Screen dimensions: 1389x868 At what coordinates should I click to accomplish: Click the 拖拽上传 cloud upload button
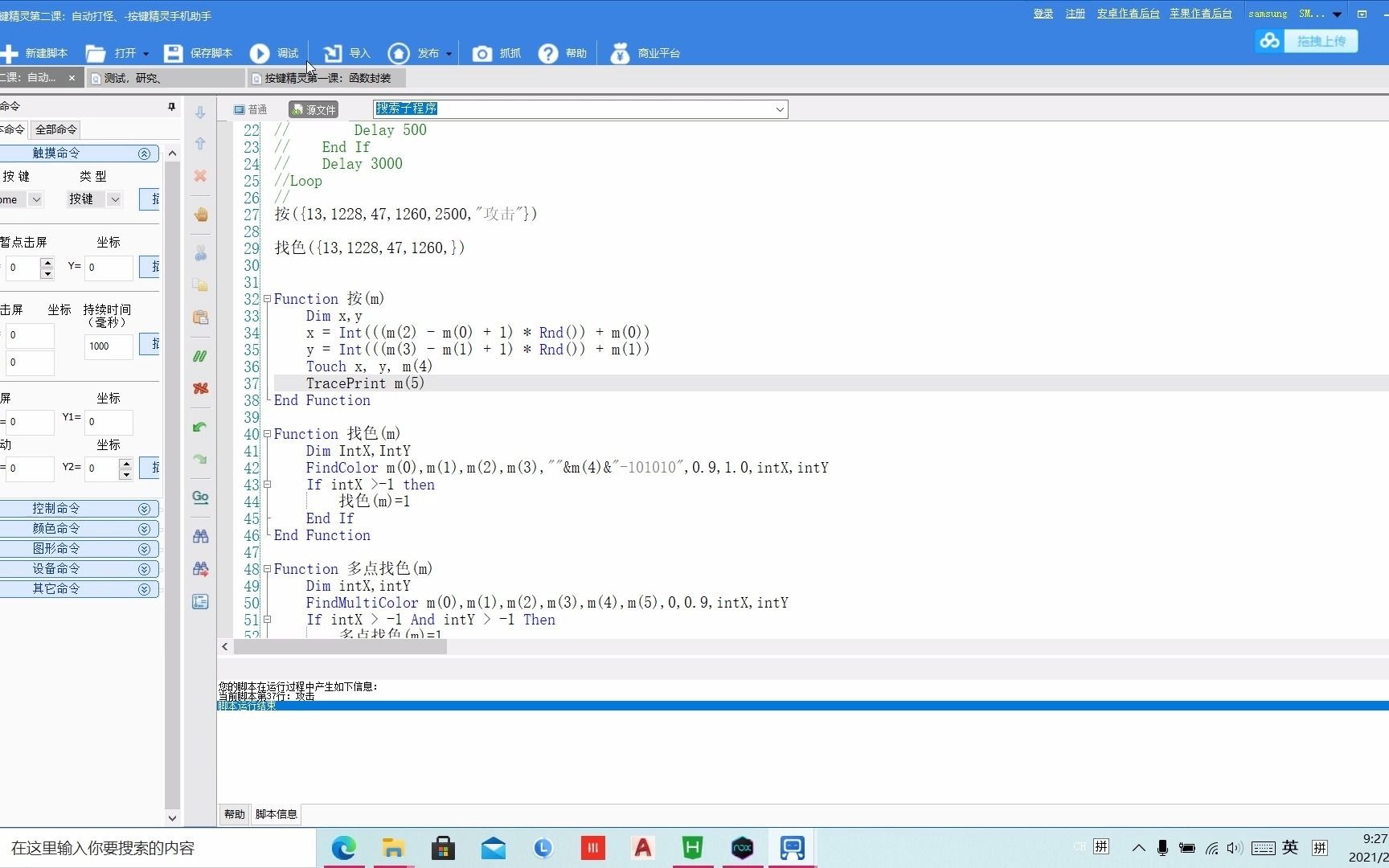(x=1306, y=40)
